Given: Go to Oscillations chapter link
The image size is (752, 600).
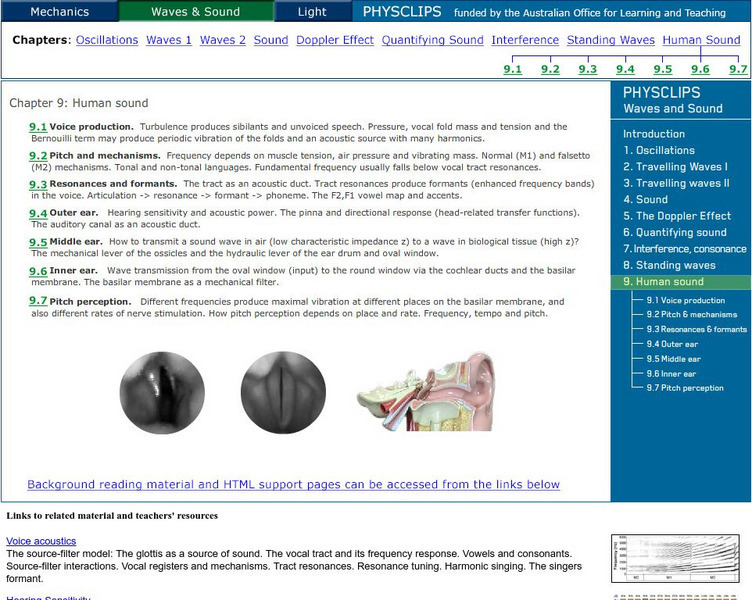Looking at the screenshot, I should tap(107, 40).
